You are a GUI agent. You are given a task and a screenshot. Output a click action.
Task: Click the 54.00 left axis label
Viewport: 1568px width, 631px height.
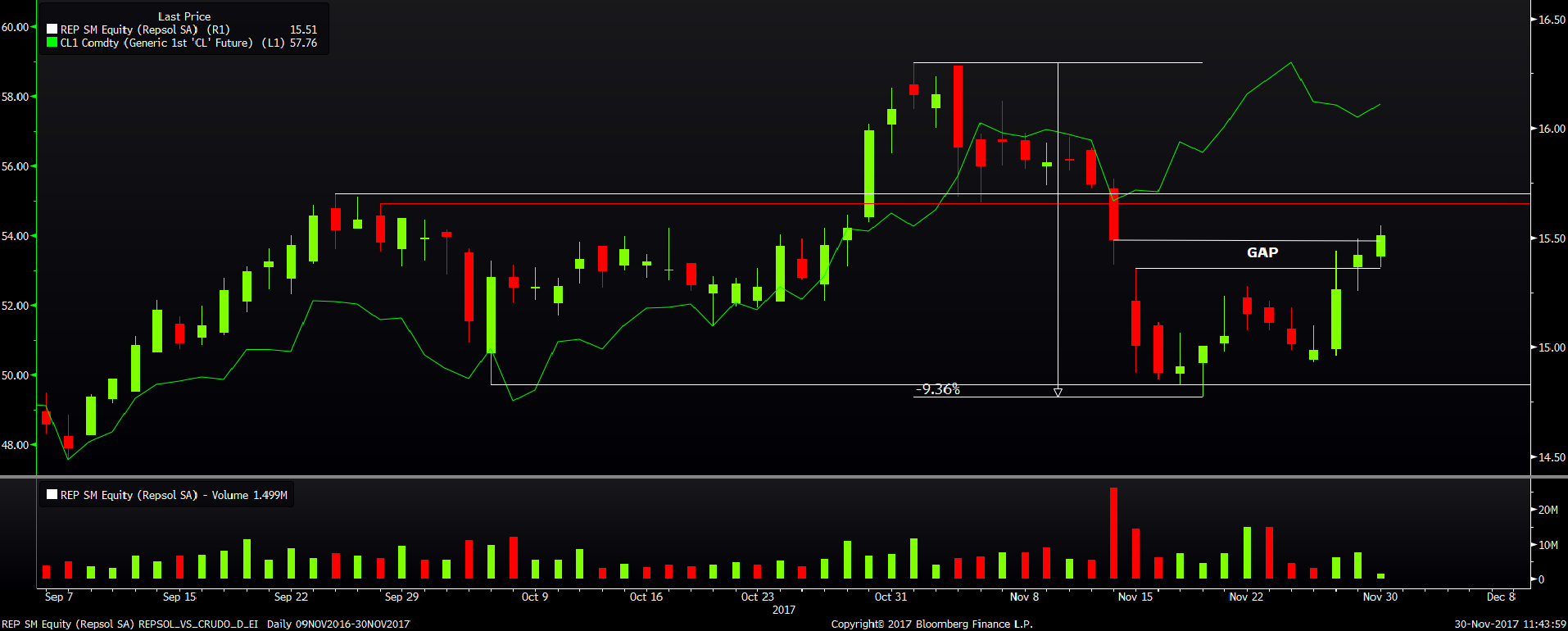click(x=15, y=236)
